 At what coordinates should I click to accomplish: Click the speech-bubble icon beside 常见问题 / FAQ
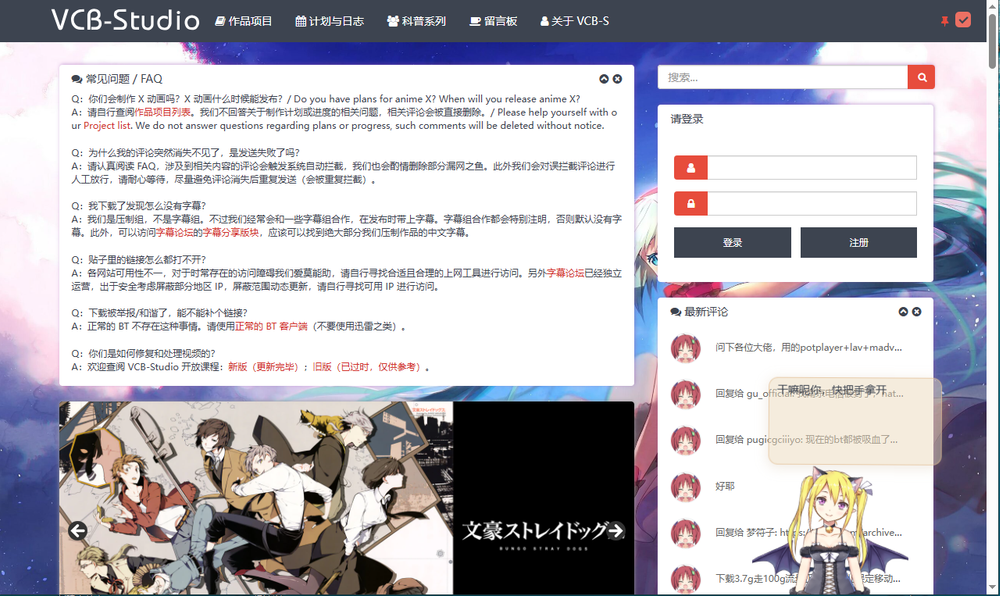(79, 78)
